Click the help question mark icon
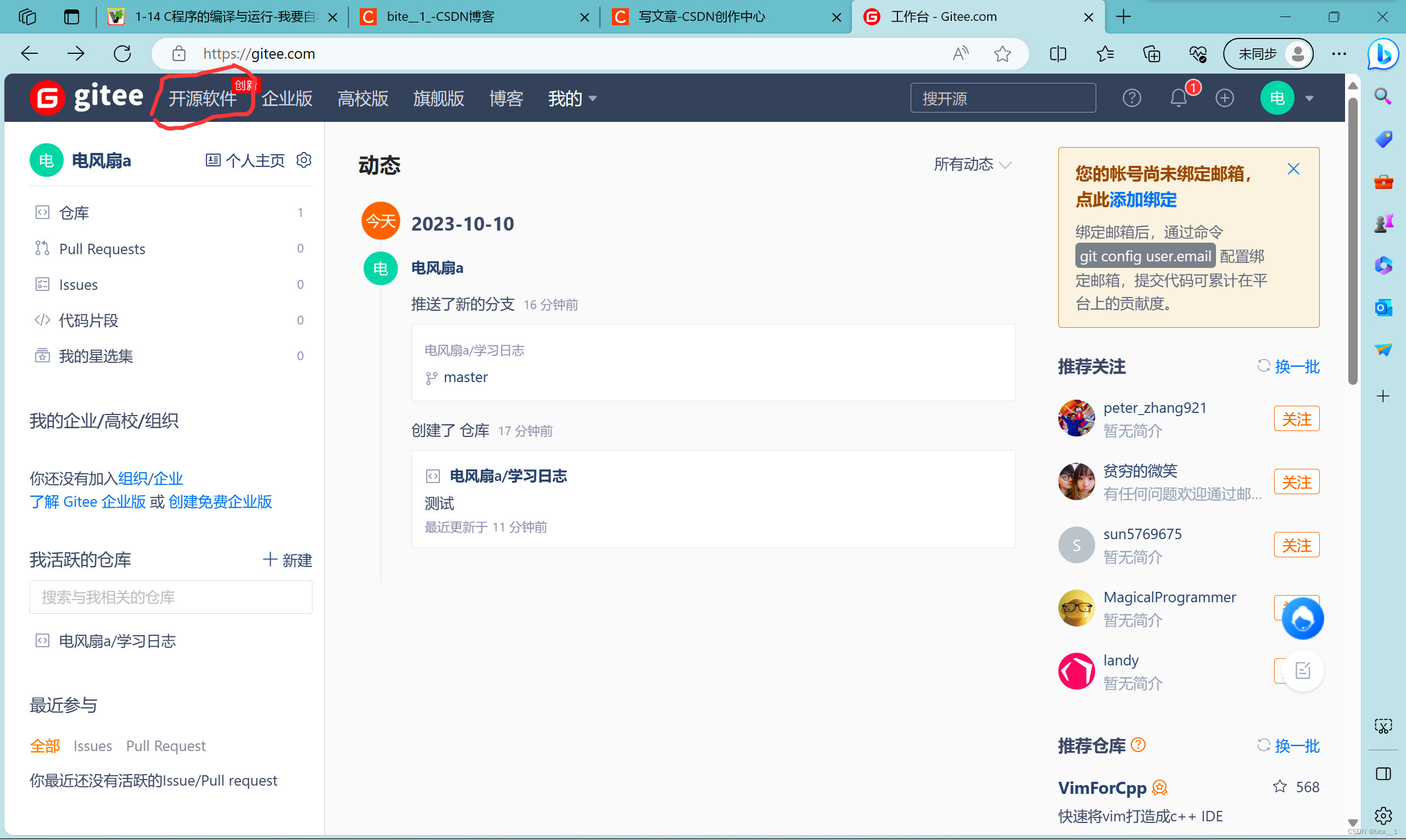Image resolution: width=1406 pixels, height=840 pixels. click(x=1131, y=98)
